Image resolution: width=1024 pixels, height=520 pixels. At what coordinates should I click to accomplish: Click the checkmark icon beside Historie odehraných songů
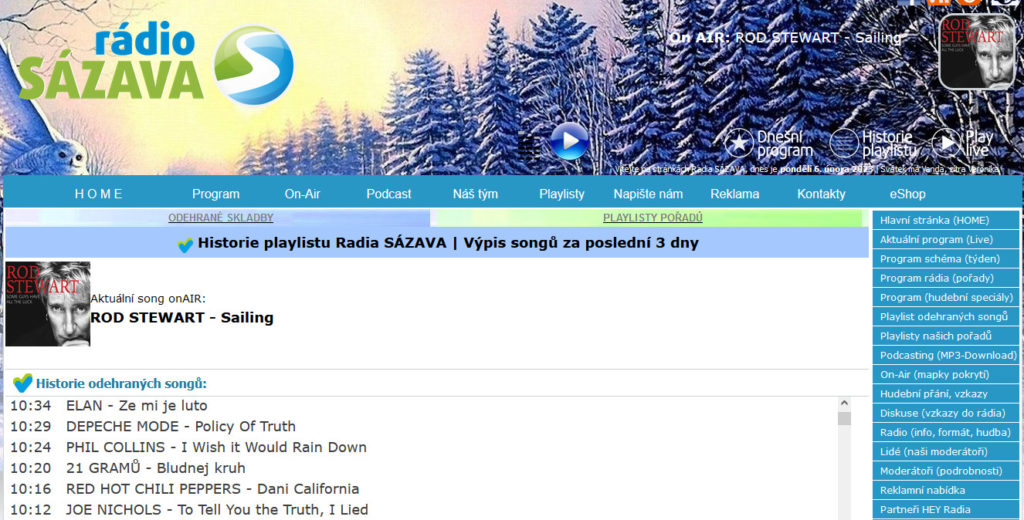[x=22, y=383]
